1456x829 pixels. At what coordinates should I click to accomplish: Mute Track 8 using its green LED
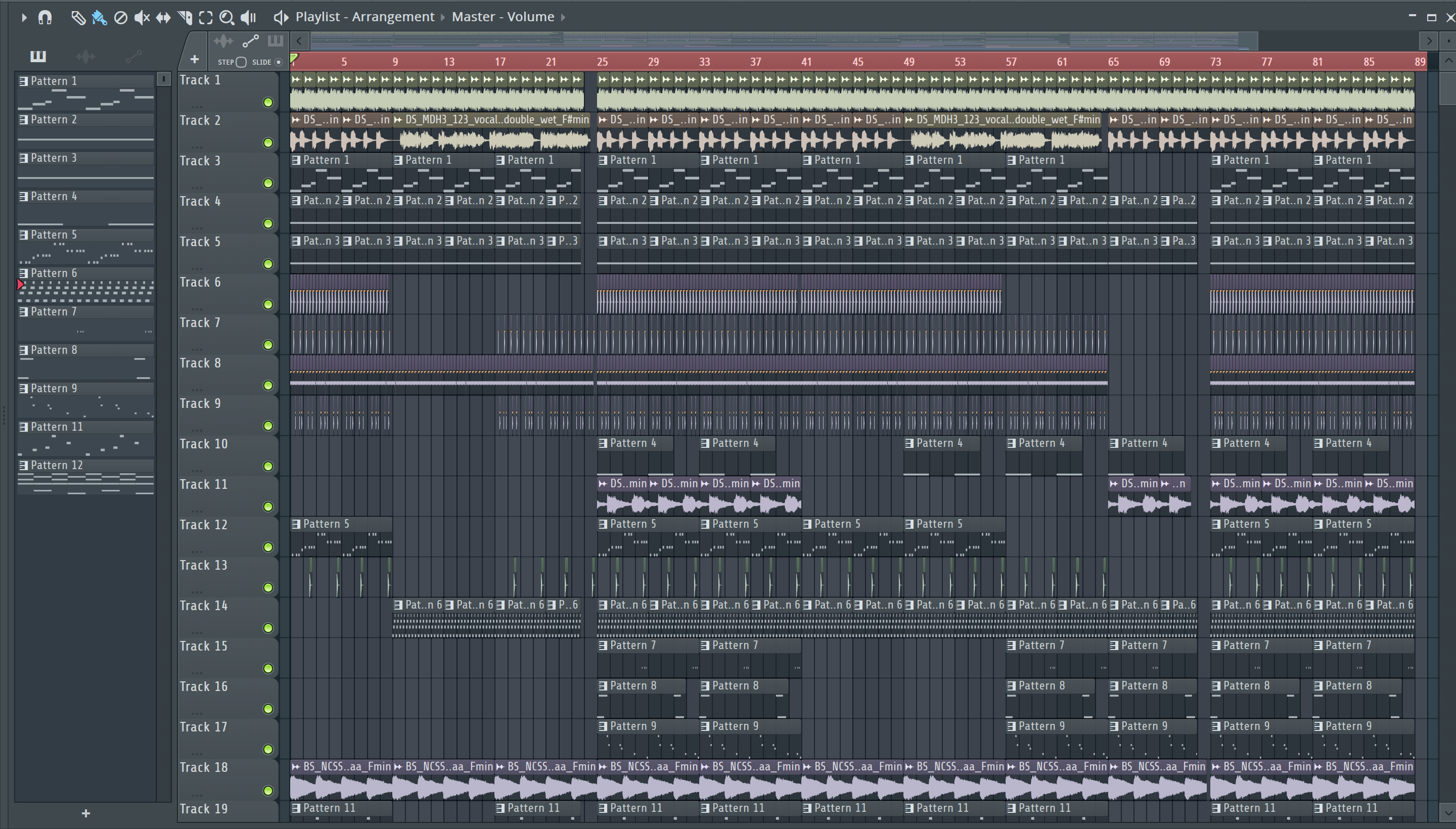pyautogui.click(x=268, y=386)
